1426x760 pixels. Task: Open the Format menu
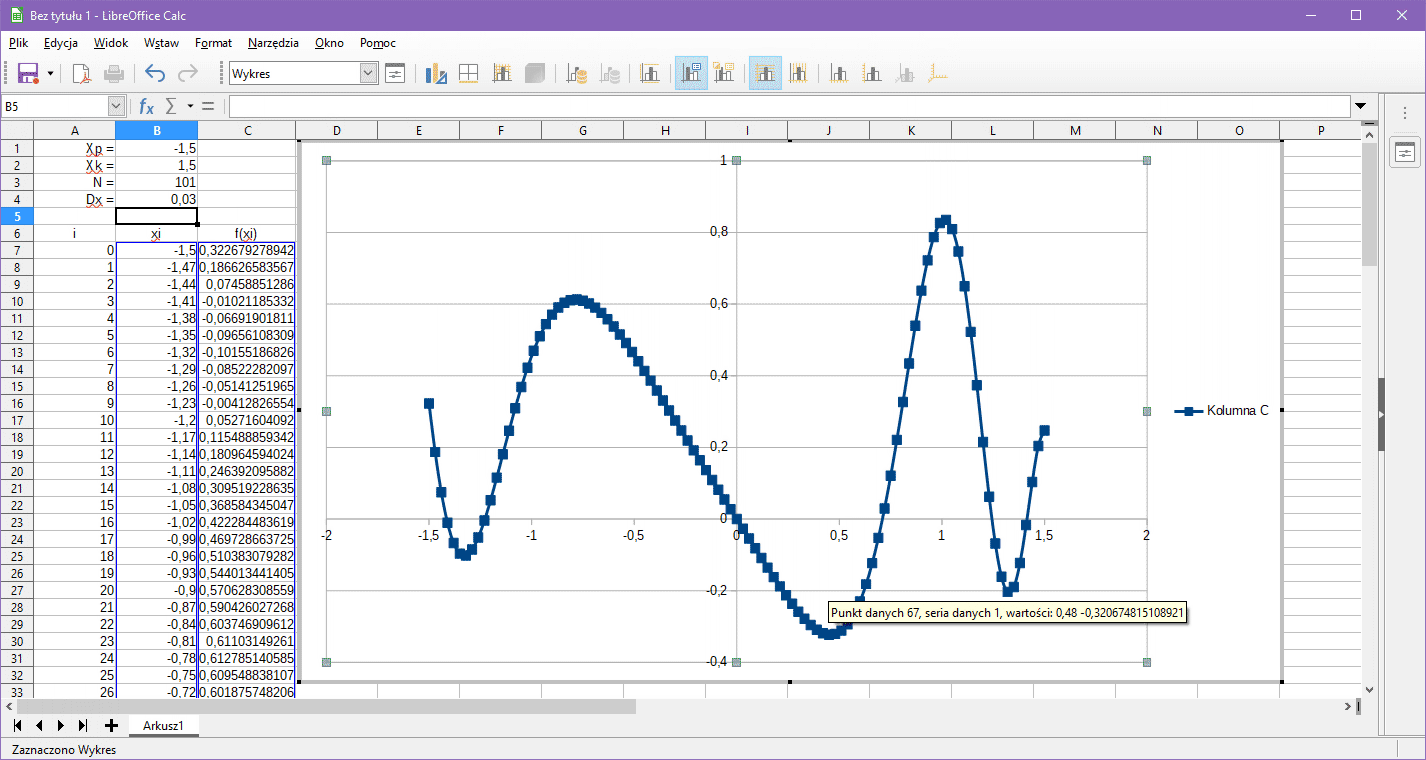[x=213, y=43]
